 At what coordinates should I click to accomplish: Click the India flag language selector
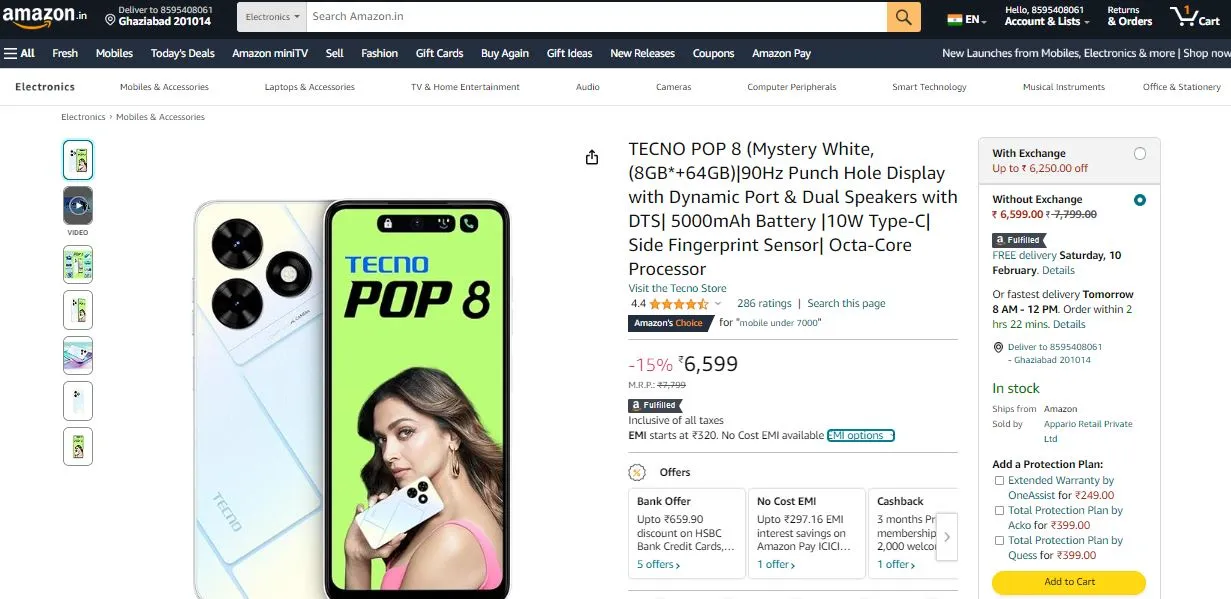pos(966,20)
